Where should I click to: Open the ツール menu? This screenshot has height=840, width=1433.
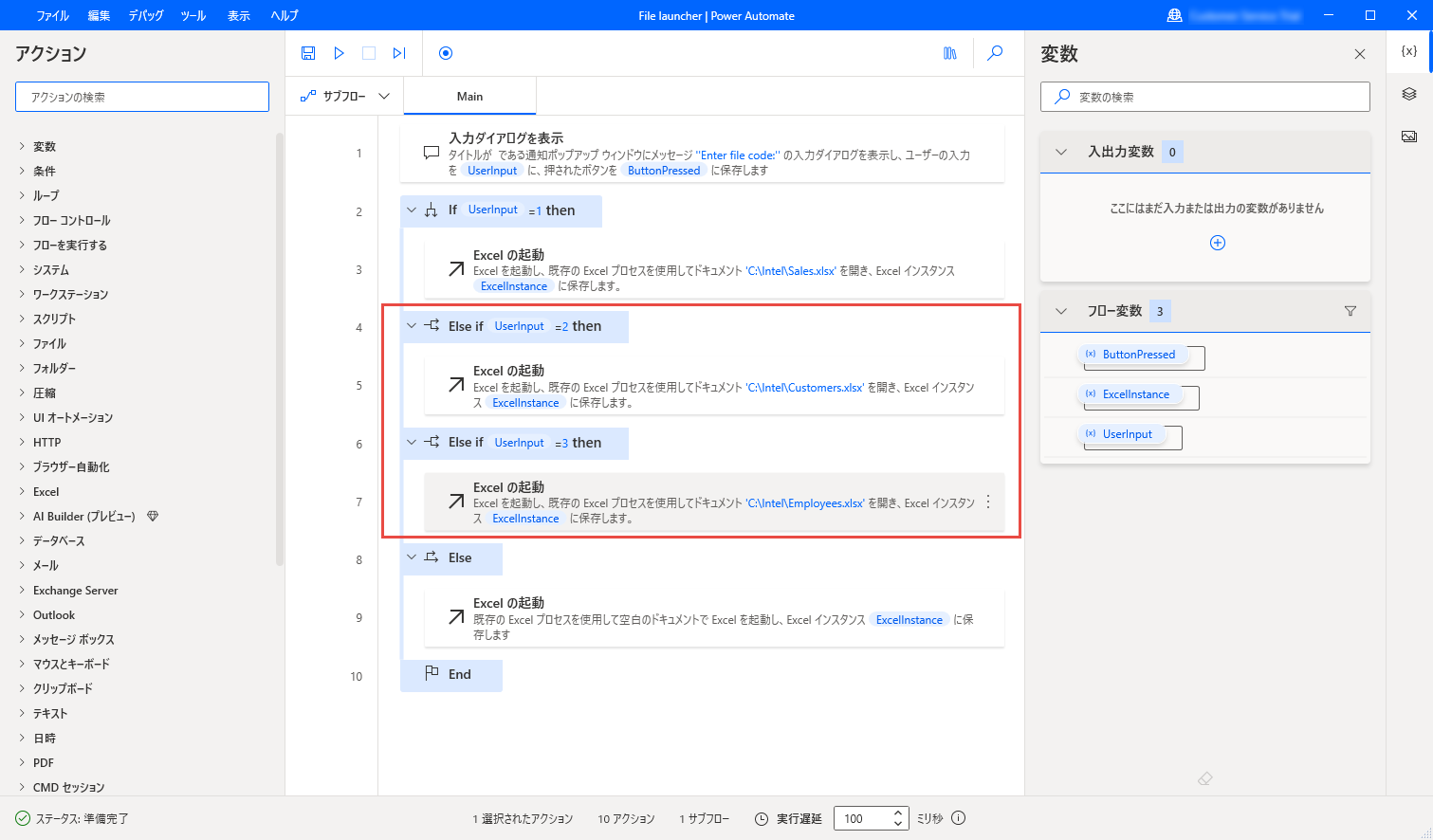193,15
